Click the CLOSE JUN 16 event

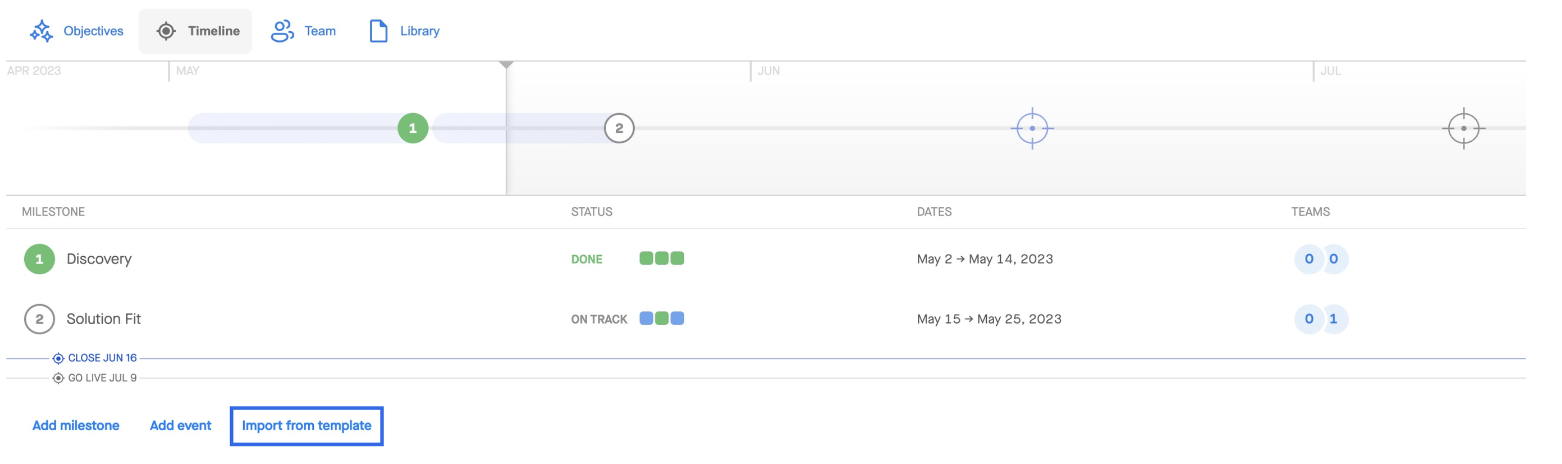pos(102,358)
